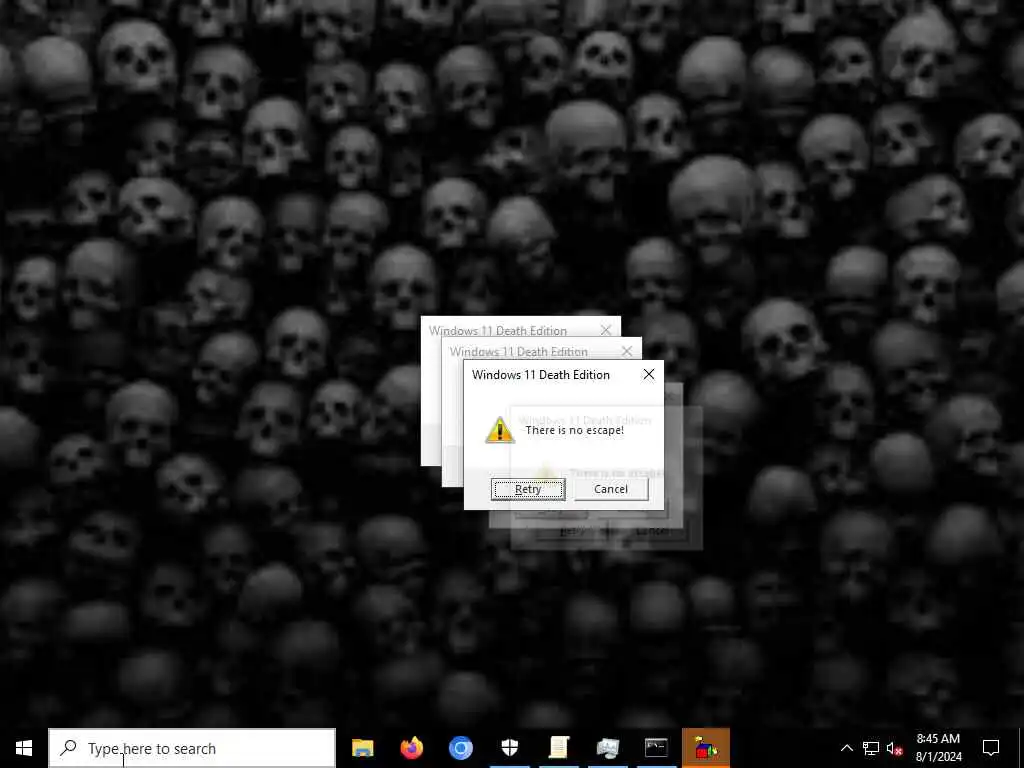
Task: Close the middle Windows 11 Death Edition dialog behind
Action: pos(627,351)
